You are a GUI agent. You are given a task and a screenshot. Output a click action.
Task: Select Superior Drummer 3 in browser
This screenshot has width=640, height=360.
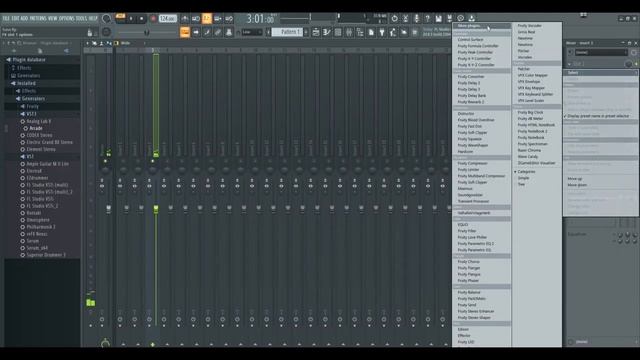(x=46, y=255)
